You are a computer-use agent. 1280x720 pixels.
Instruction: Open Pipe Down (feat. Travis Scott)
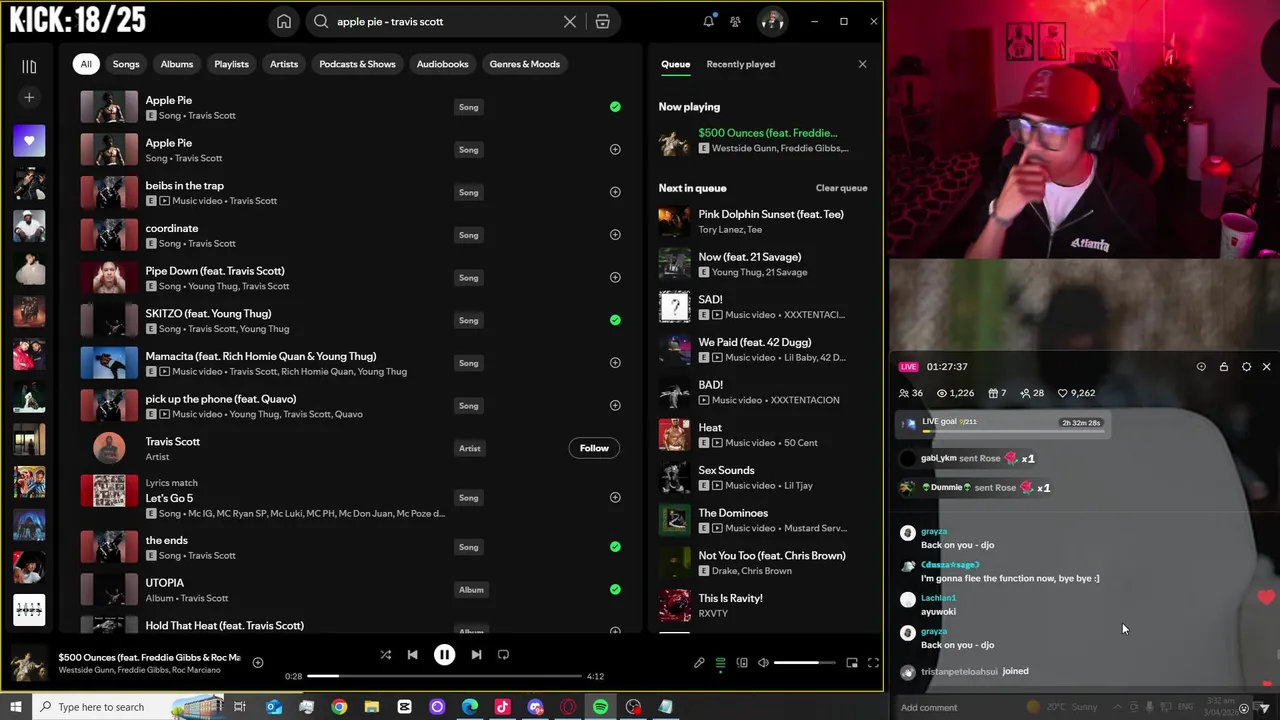coord(215,271)
